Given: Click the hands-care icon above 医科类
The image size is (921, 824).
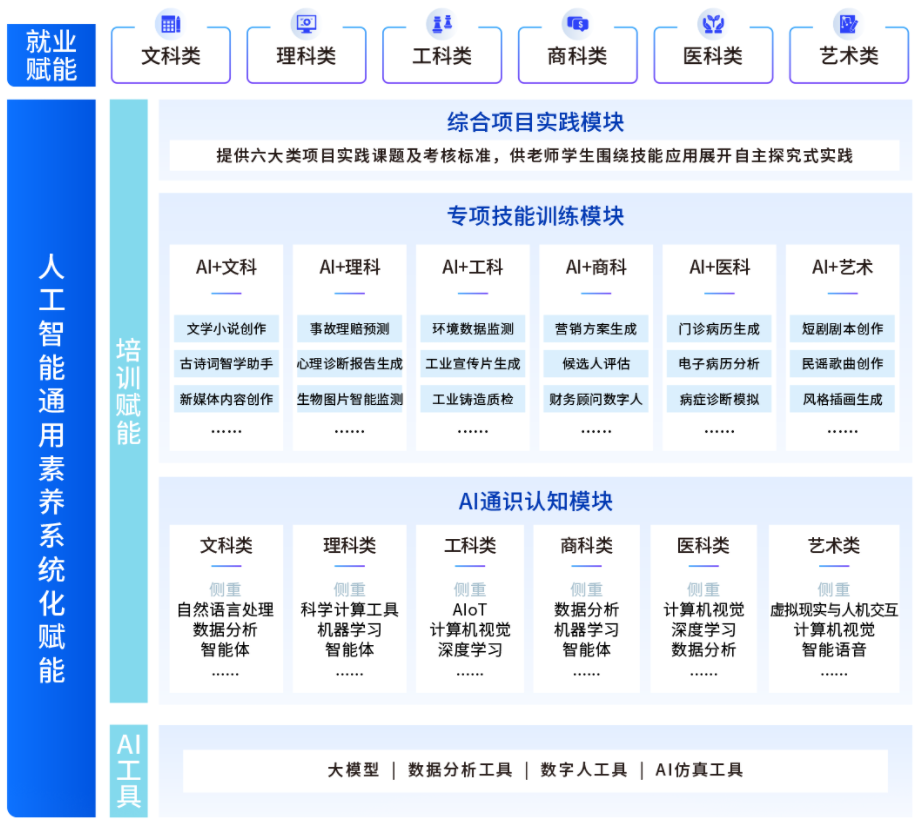Looking at the screenshot, I should (x=712, y=24).
